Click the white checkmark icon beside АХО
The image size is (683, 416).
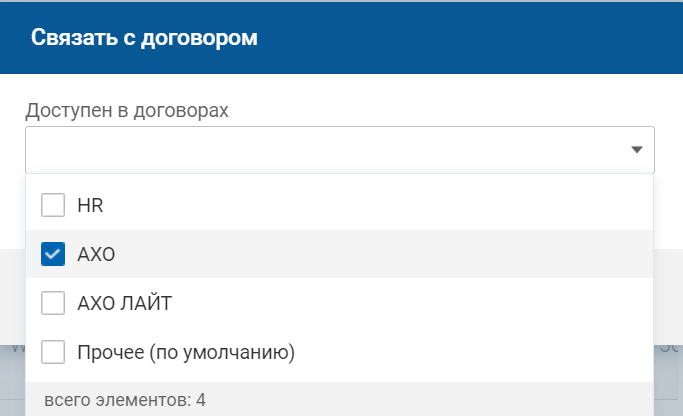click(x=53, y=255)
